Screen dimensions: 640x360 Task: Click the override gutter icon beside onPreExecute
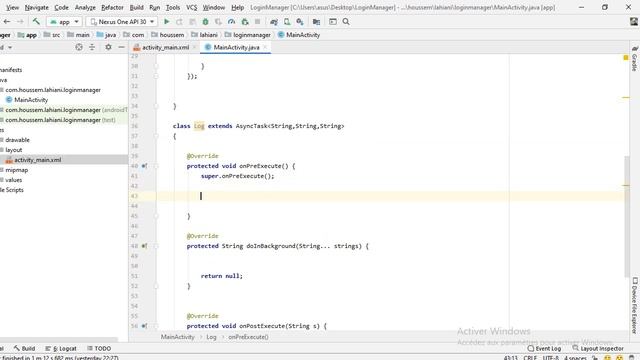144,166
